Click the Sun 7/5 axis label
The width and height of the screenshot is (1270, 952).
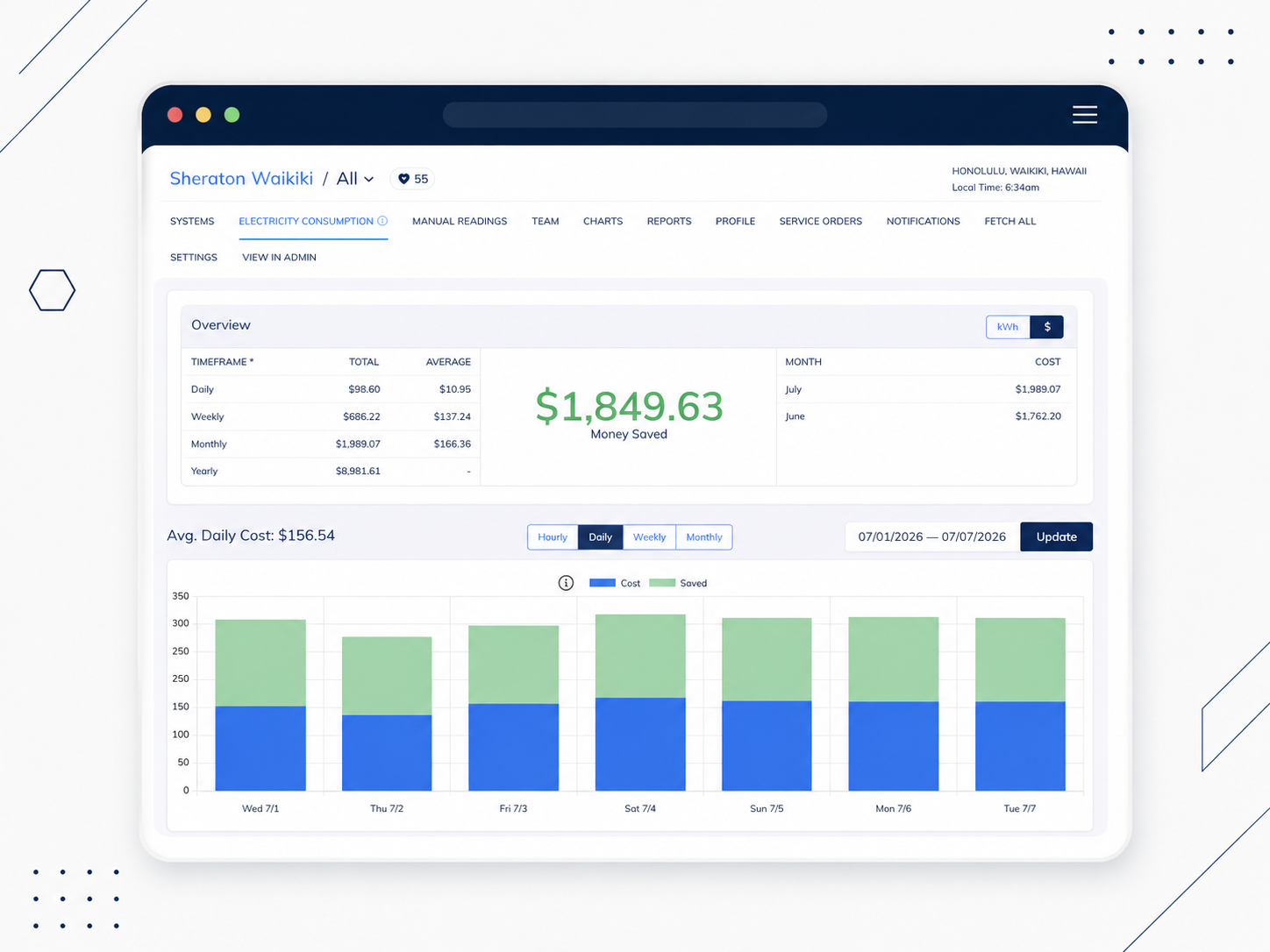coord(767,808)
